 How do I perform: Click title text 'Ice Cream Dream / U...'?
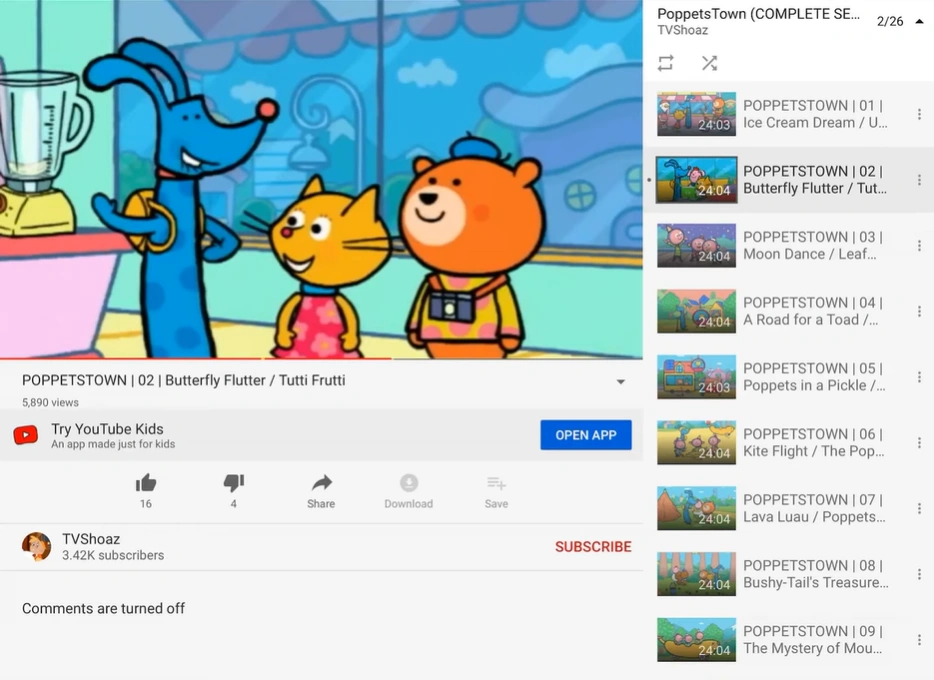[x=815, y=123]
